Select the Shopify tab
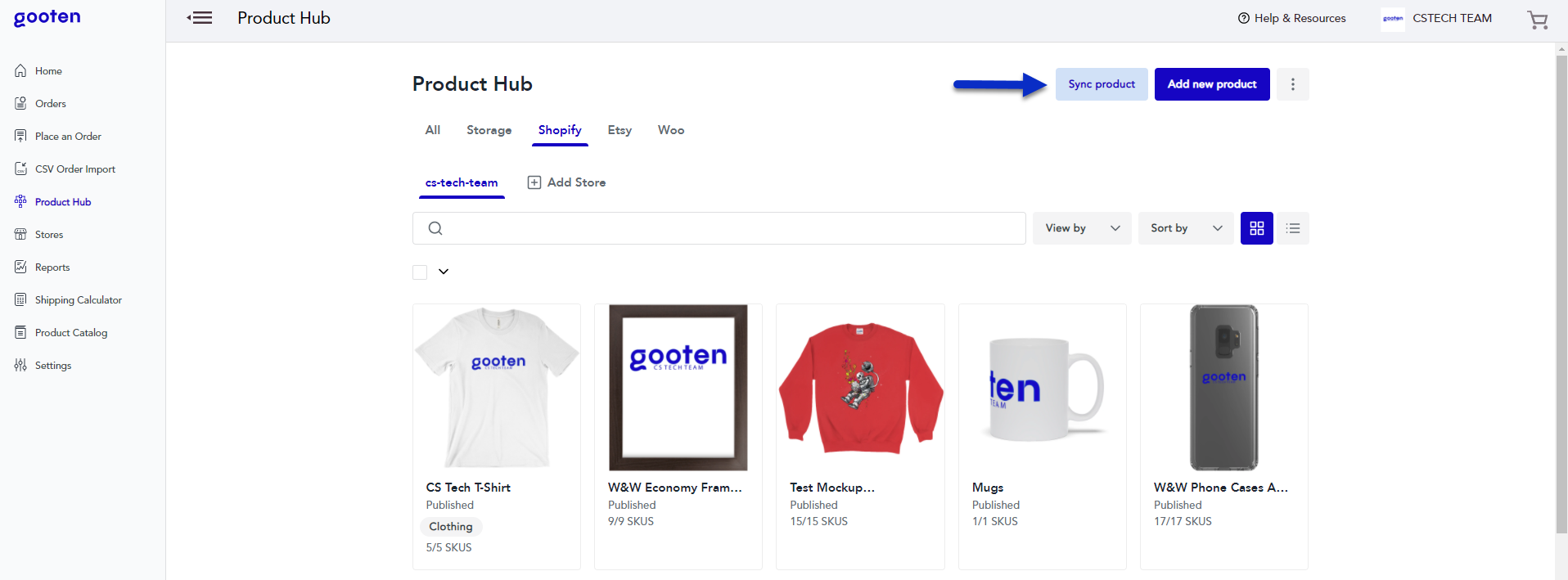The width and height of the screenshot is (1568, 580). click(x=560, y=130)
